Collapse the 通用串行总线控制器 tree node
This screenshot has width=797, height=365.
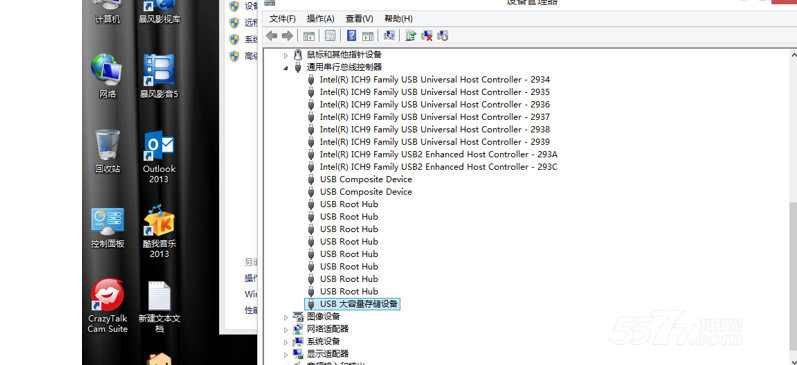pyautogui.click(x=285, y=68)
